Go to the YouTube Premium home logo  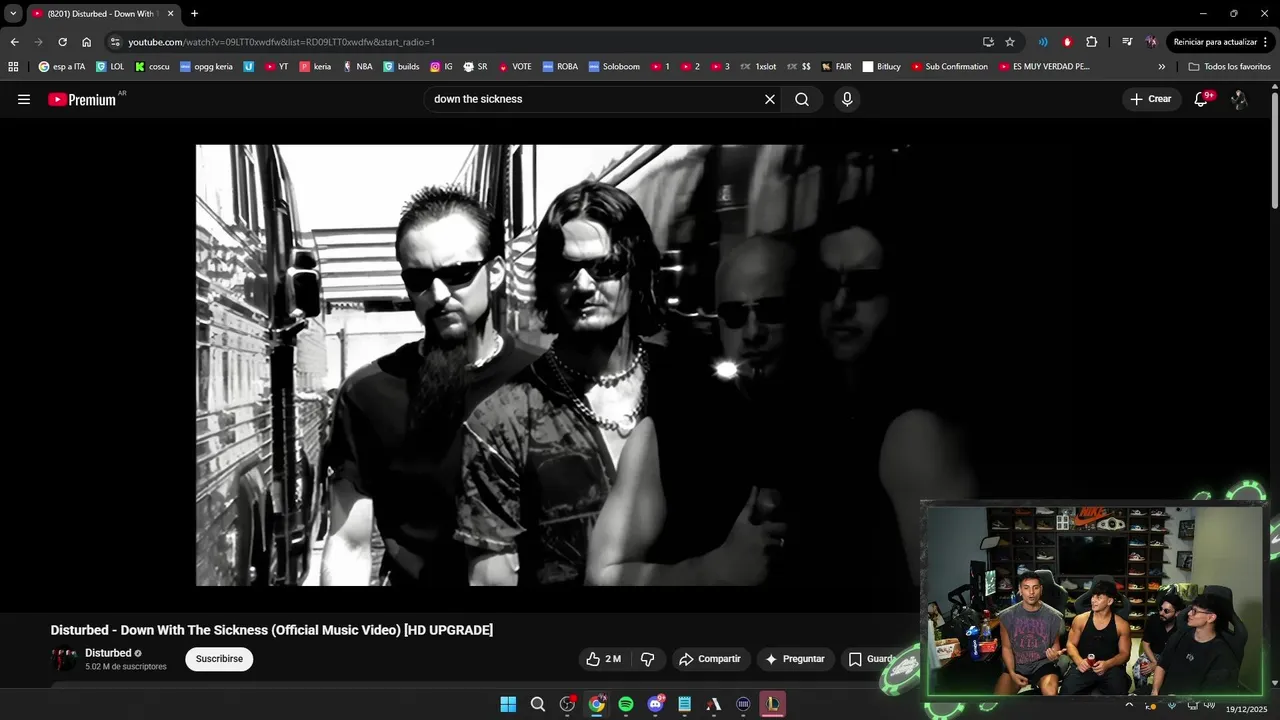coord(84,99)
